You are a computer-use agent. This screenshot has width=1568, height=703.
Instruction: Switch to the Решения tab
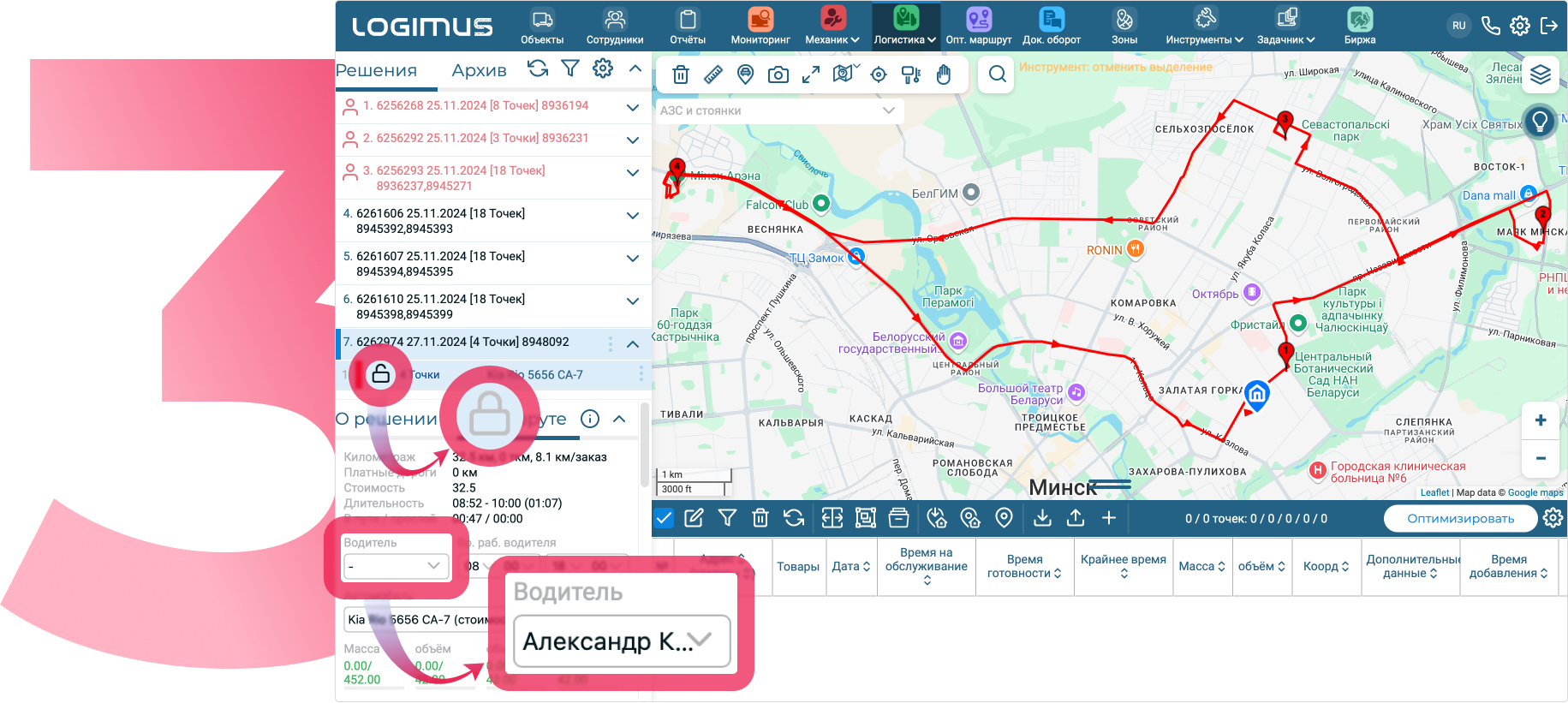(x=376, y=70)
